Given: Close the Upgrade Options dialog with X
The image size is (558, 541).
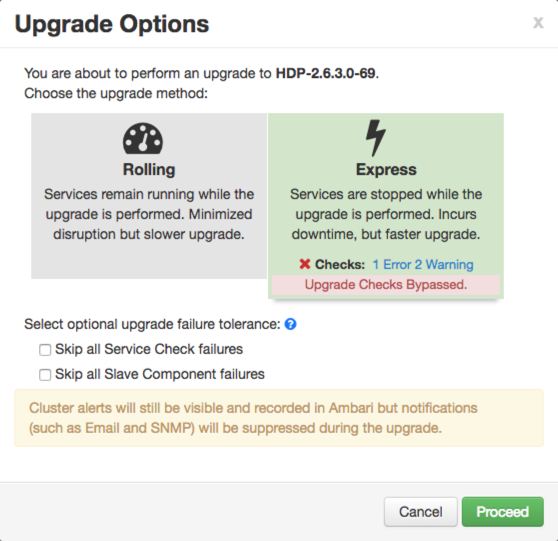Looking at the screenshot, I should coord(538,22).
